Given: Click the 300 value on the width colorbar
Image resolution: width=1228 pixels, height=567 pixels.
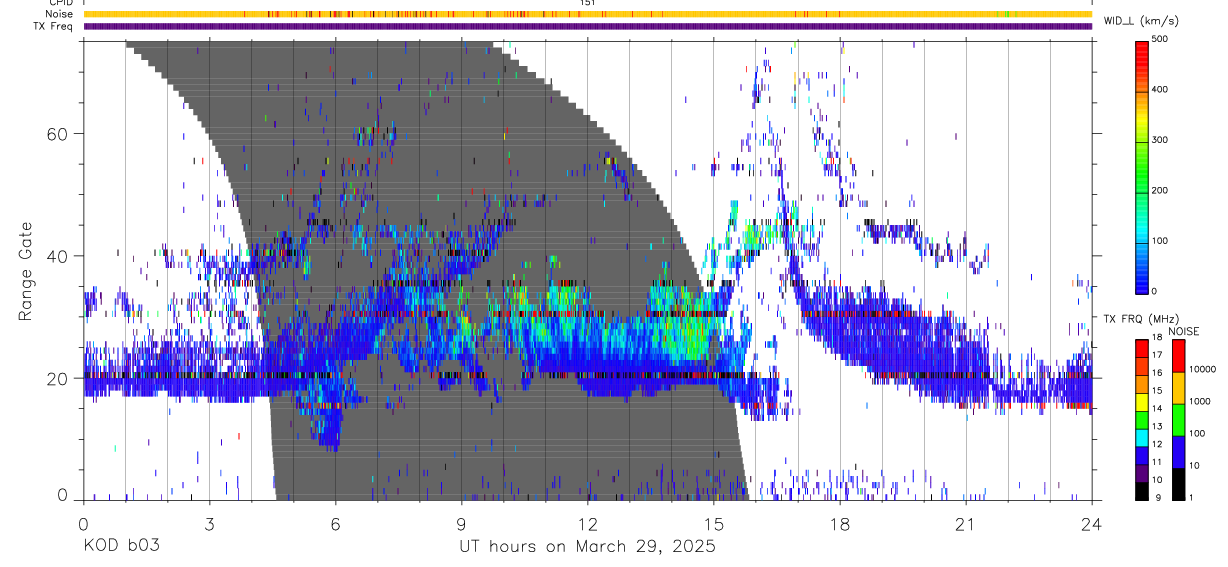Looking at the screenshot, I should [1162, 140].
